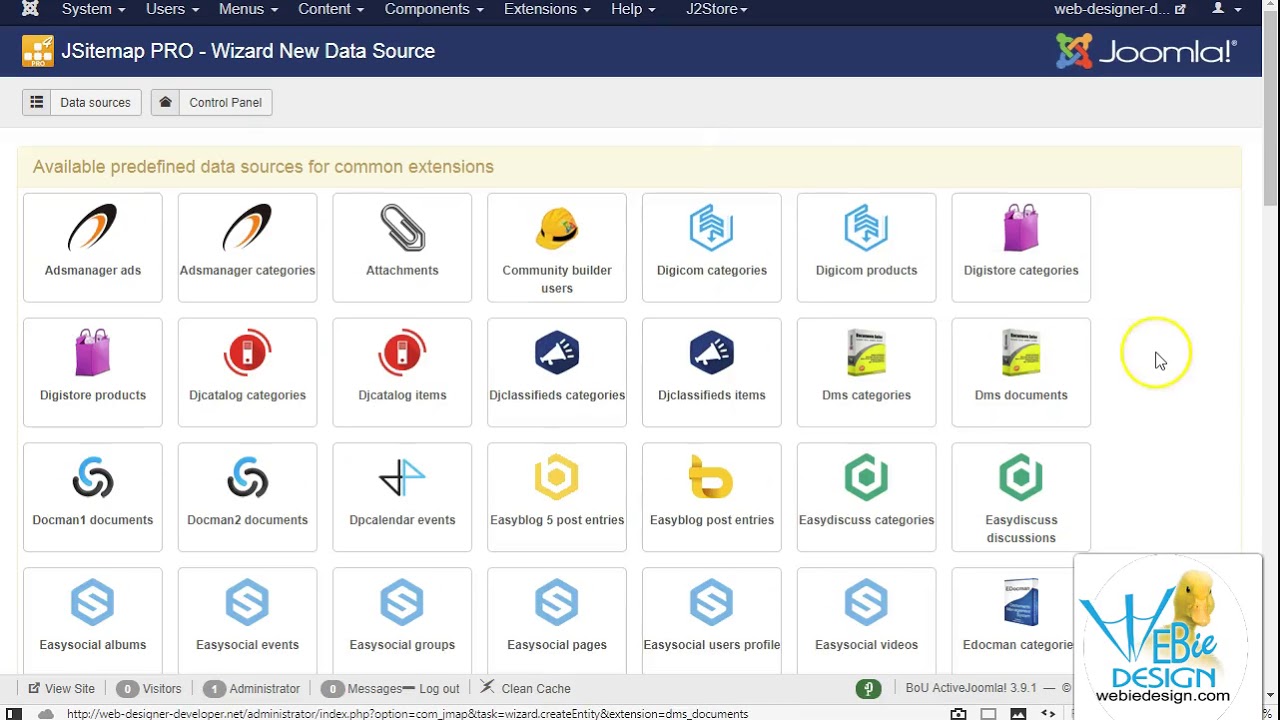Select the Attachments paperclip data source

click(402, 246)
